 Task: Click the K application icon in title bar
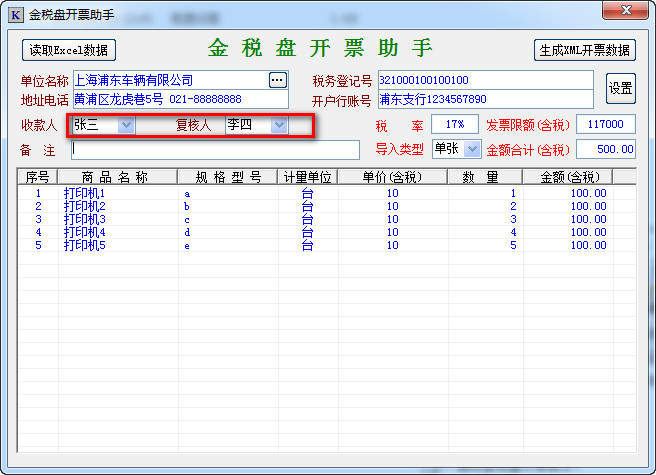14,14
